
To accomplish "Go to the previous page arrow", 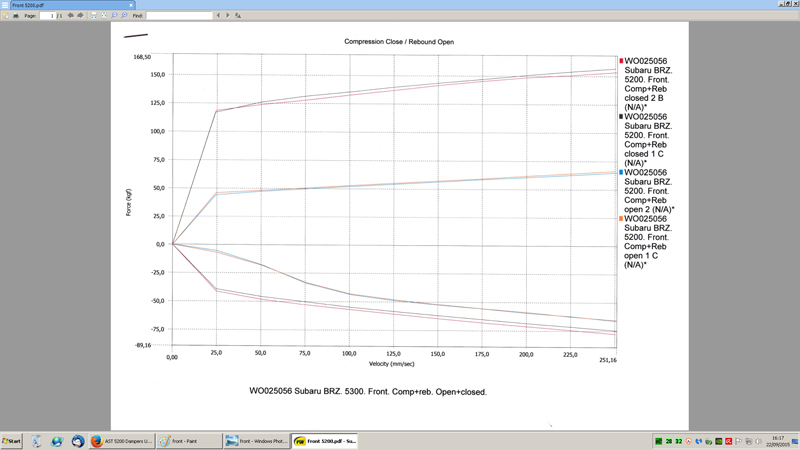I will tap(71, 16).
